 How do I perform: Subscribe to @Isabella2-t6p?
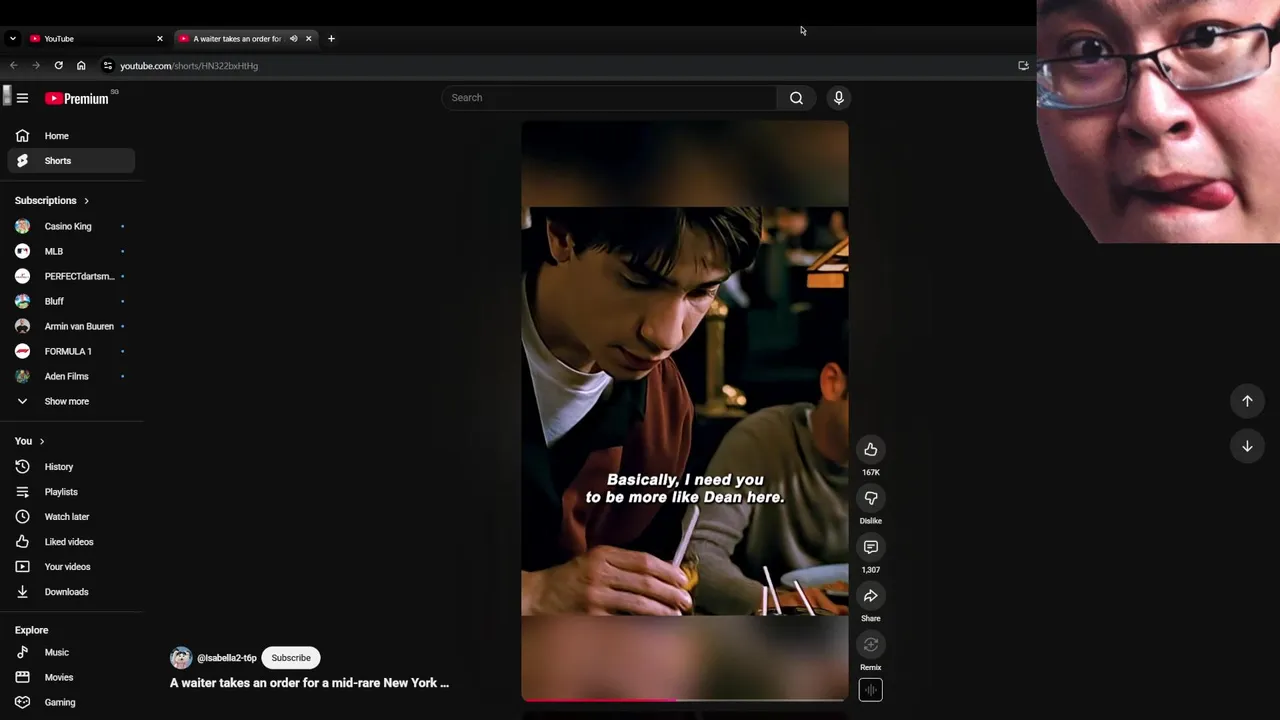tap(291, 658)
